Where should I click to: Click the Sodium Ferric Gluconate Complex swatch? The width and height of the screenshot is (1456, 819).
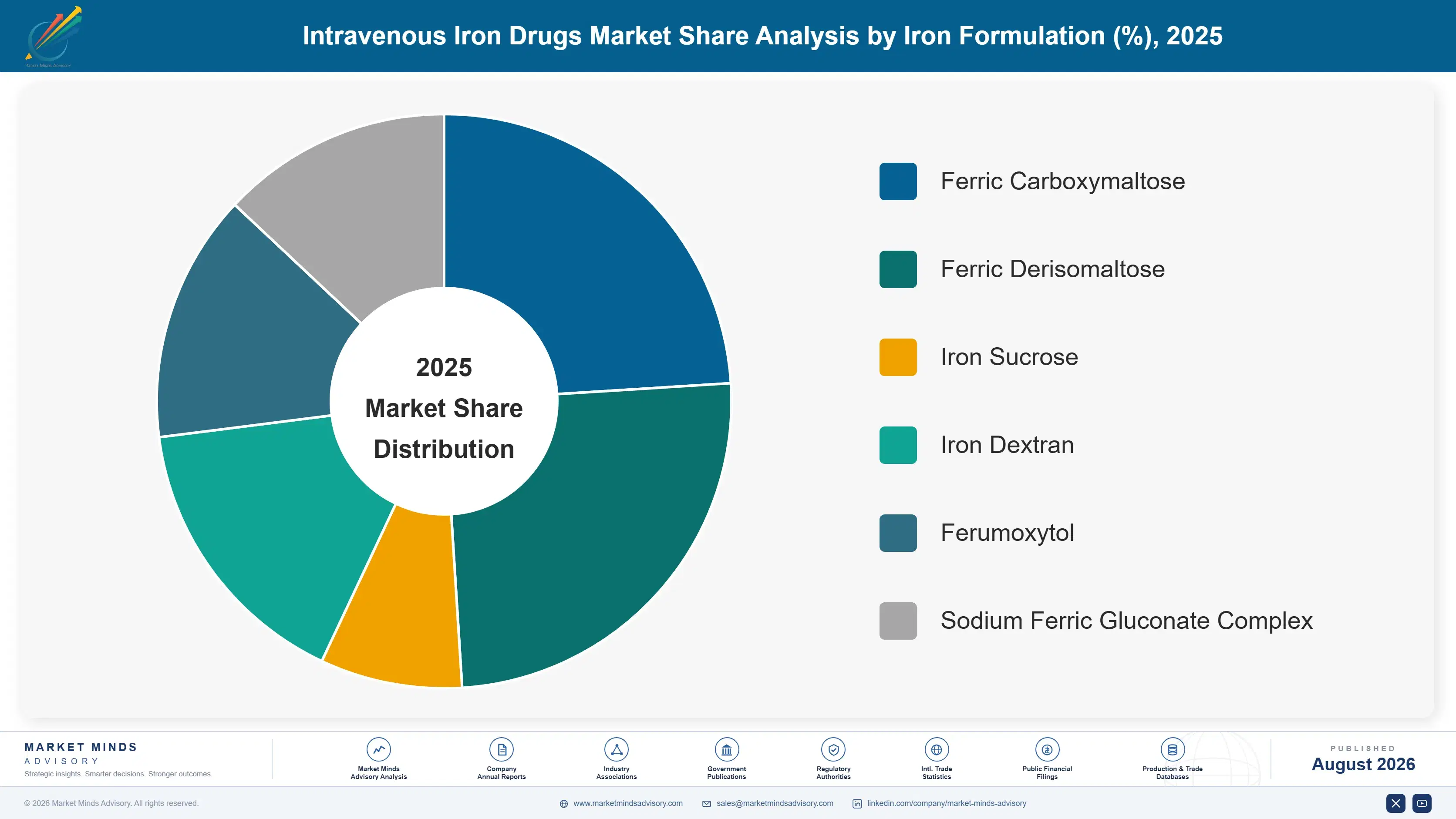pos(897,621)
